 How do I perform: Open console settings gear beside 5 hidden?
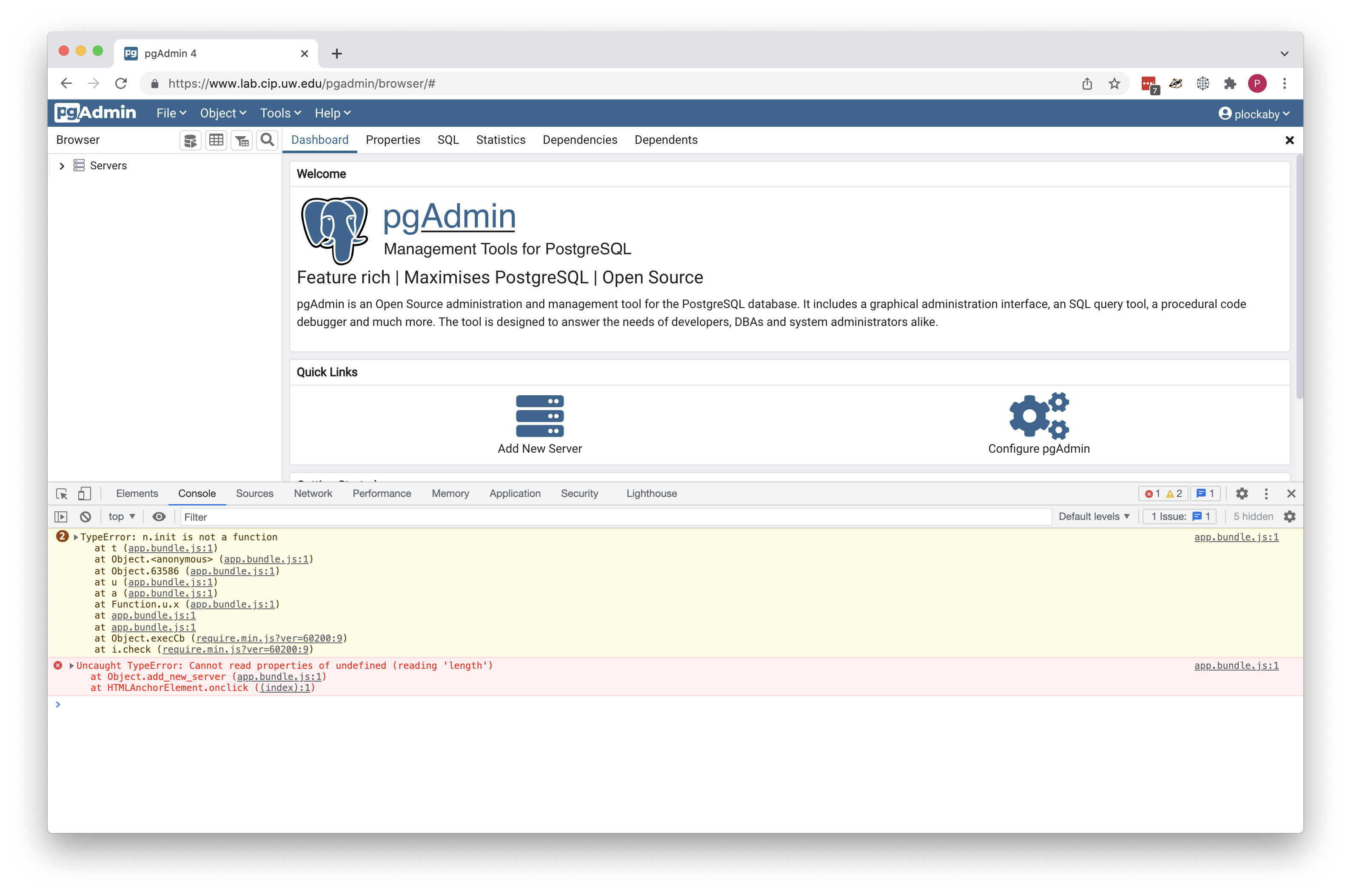coord(1289,516)
